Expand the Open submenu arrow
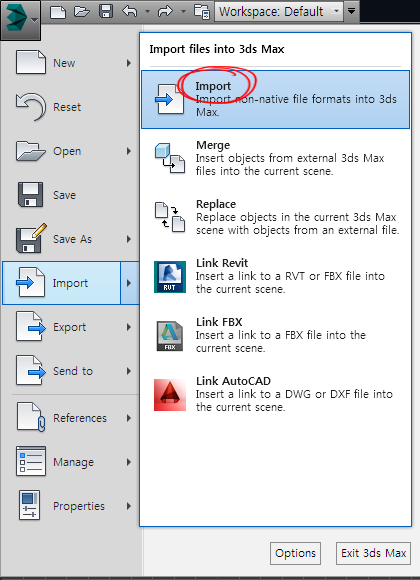 point(129,151)
